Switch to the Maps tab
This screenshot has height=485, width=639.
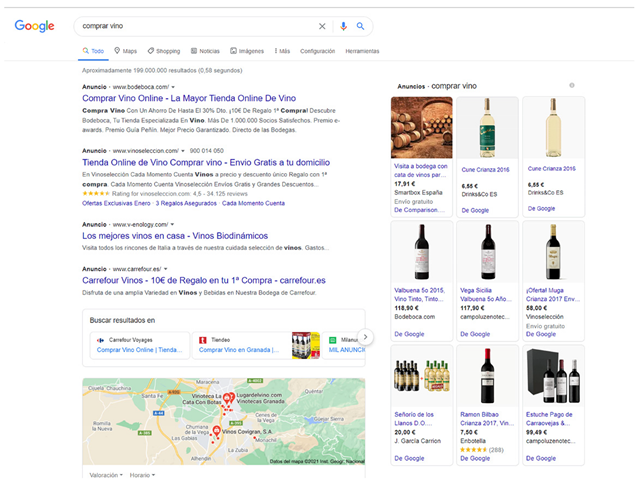point(126,50)
